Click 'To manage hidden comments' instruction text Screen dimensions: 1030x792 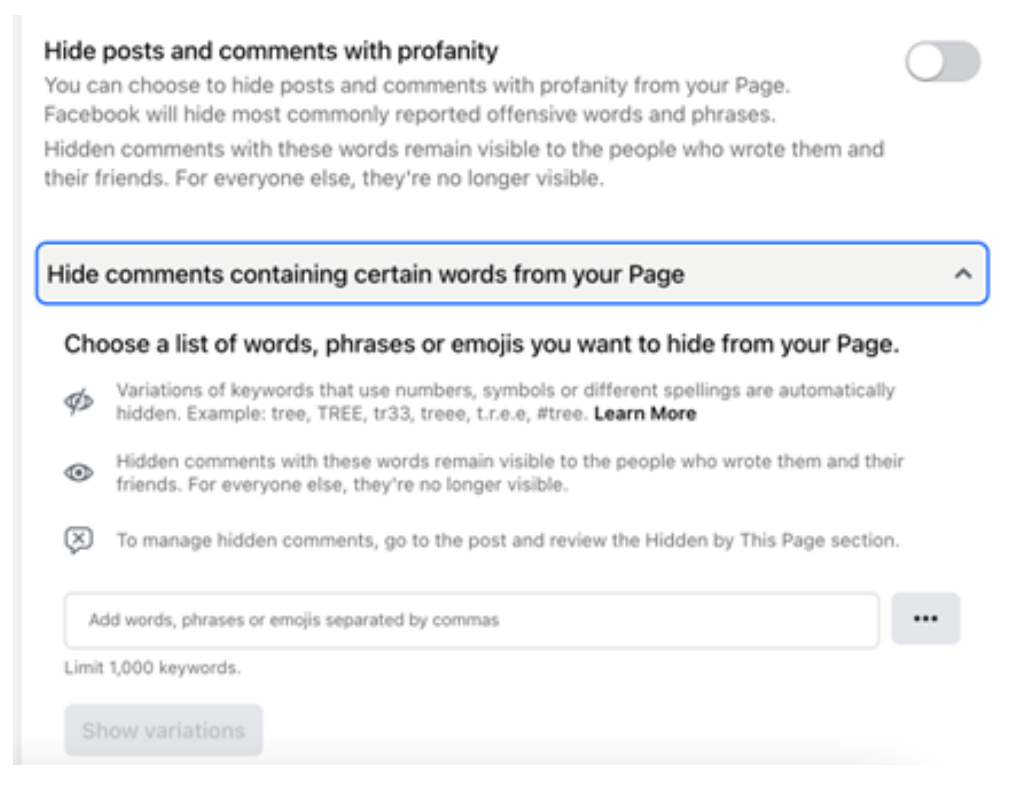(508, 540)
